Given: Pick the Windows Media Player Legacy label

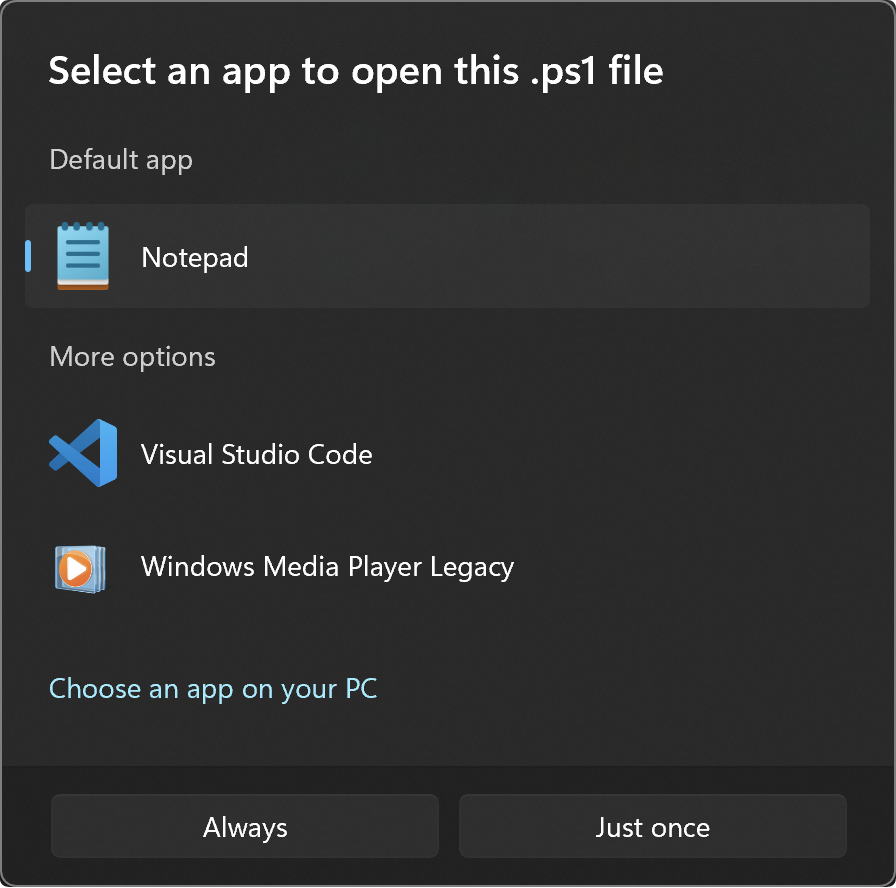Looking at the screenshot, I should pos(327,567).
